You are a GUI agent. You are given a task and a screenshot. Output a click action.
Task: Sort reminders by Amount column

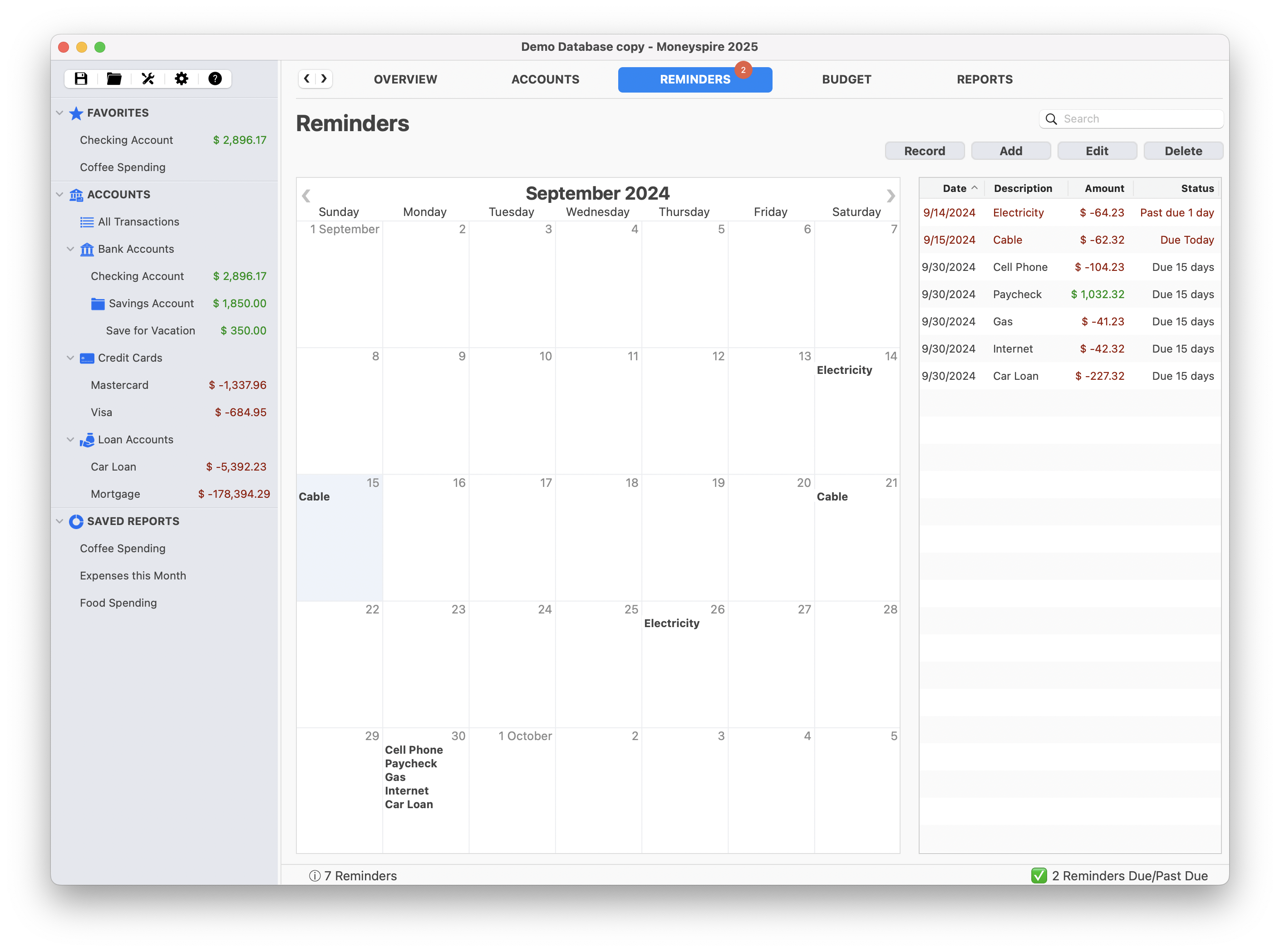tap(1101, 188)
